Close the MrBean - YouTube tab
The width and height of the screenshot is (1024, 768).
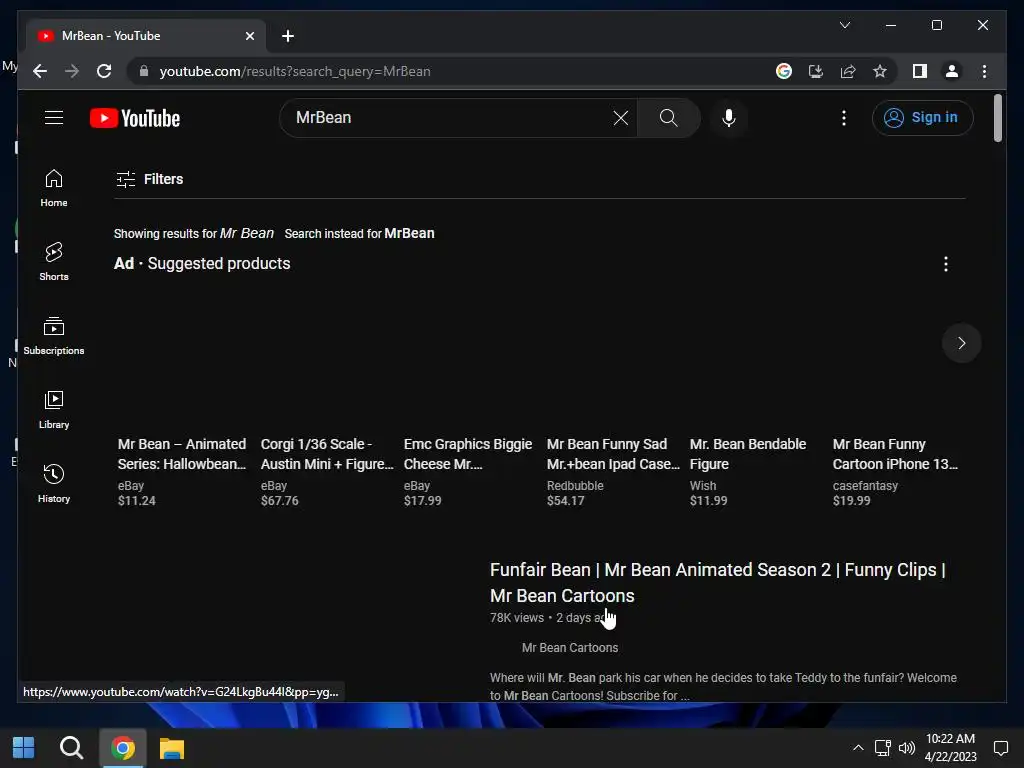click(249, 36)
